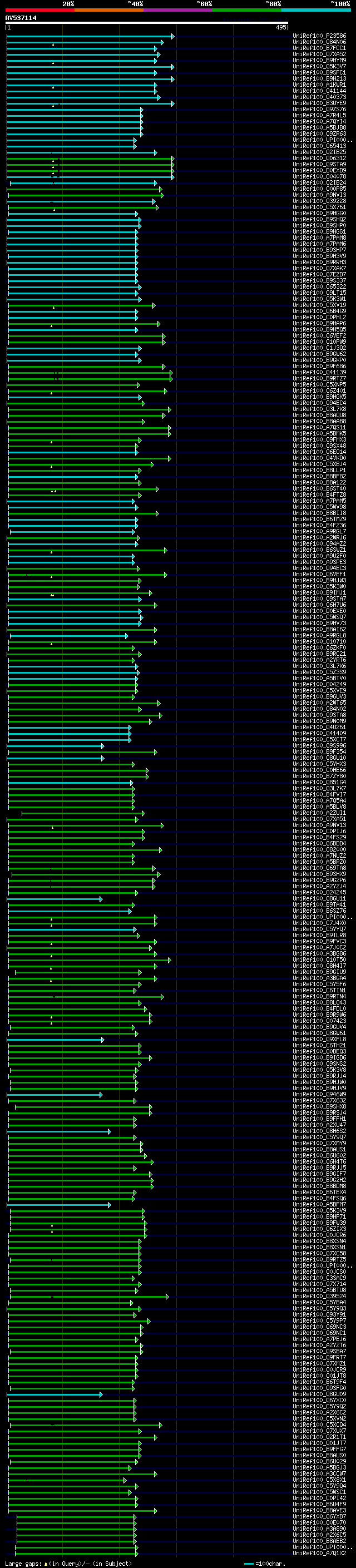Screen dimensions: 356x1568
Task: Select the UniRef100_Q9ZS76 label
Action: [319, 109]
